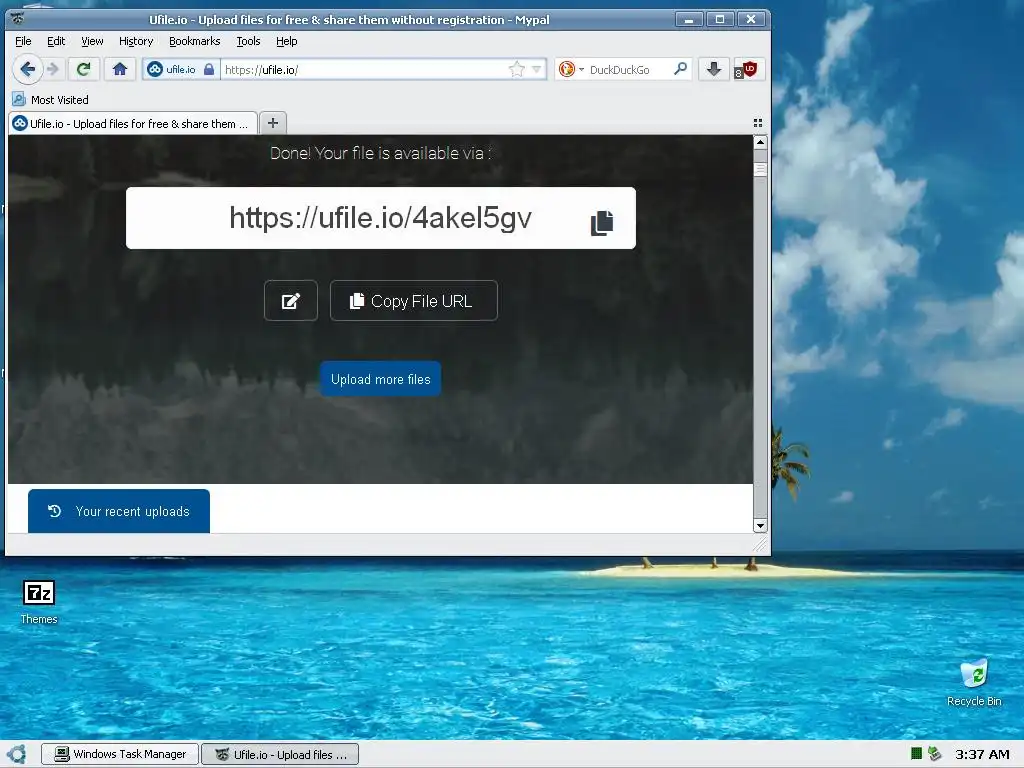Click the search magnifier icon

click(x=680, y=69)
